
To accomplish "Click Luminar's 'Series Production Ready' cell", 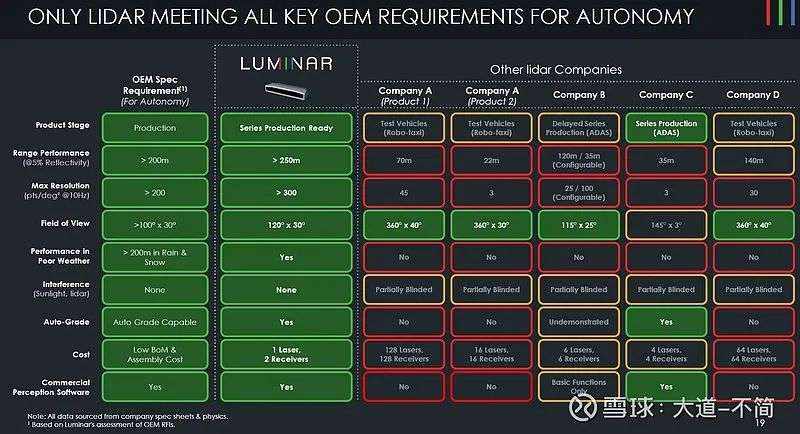I will (286, 127).
